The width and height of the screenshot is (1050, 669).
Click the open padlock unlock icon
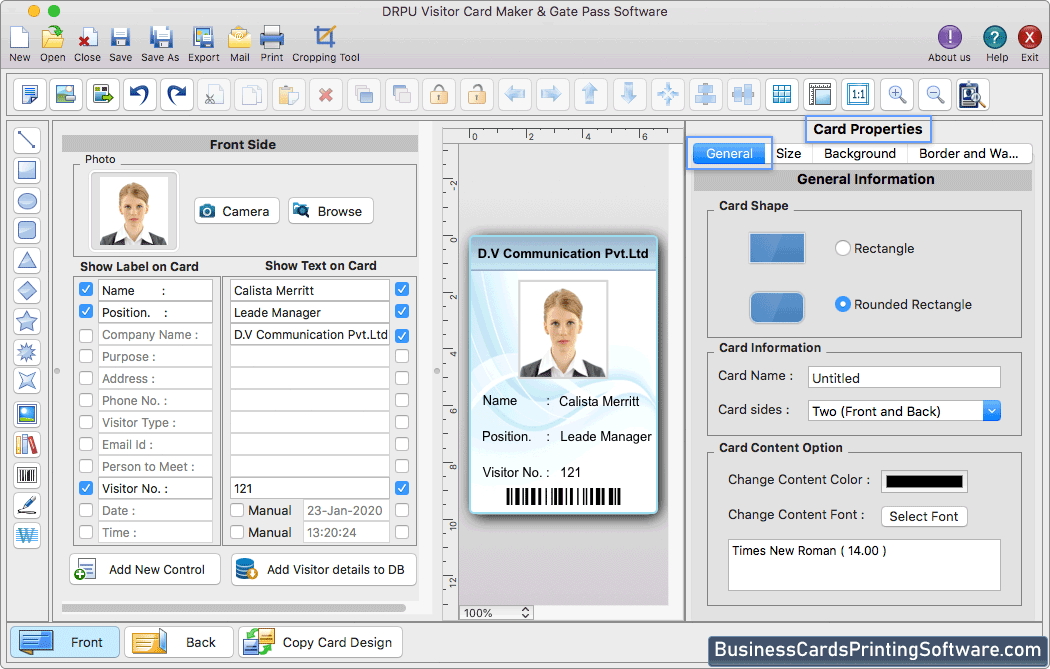coord(476,94)
